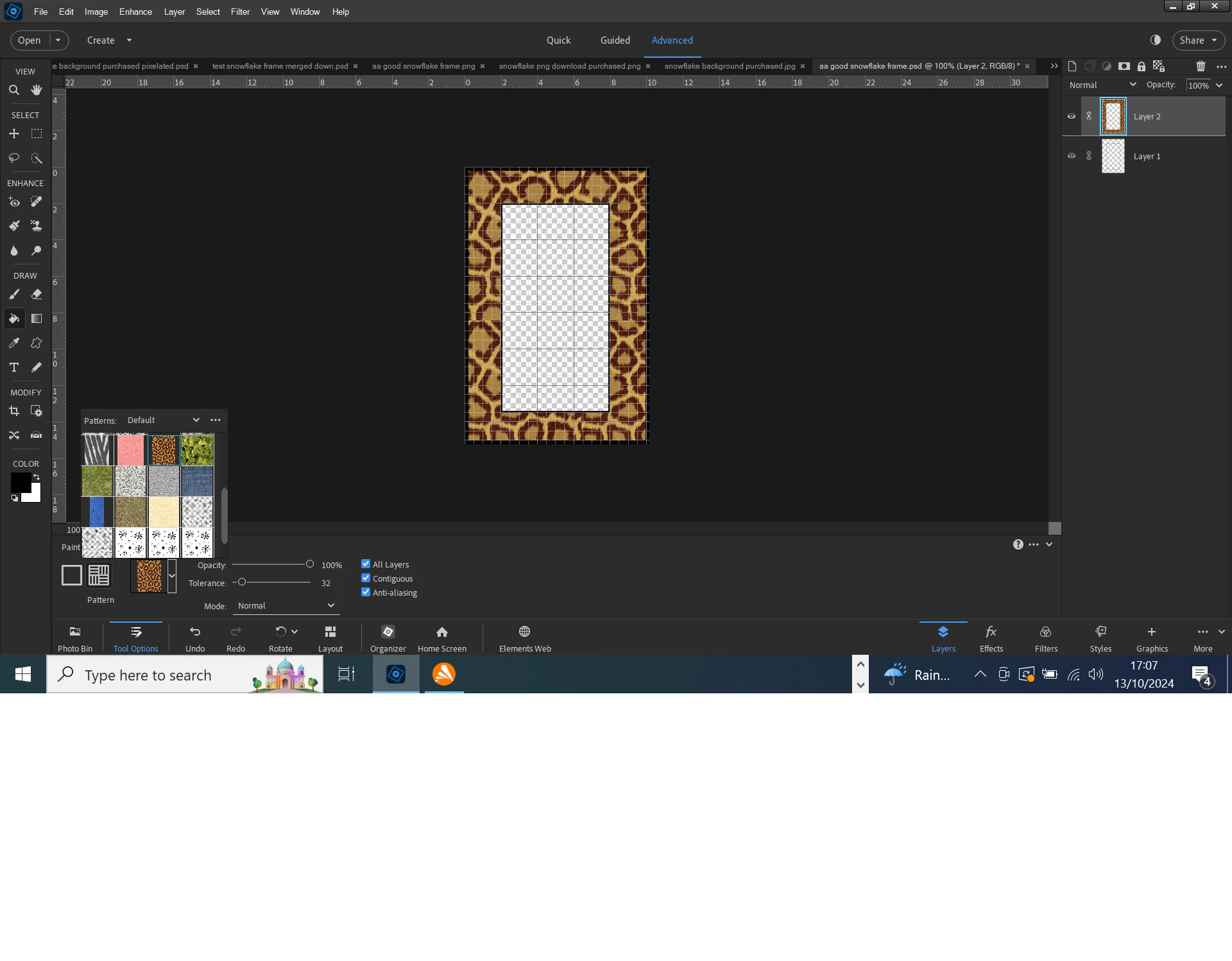This screenshot has height=961, width=1232.
Task: Open the Filter menu
Action: click(x=240, y=12)
